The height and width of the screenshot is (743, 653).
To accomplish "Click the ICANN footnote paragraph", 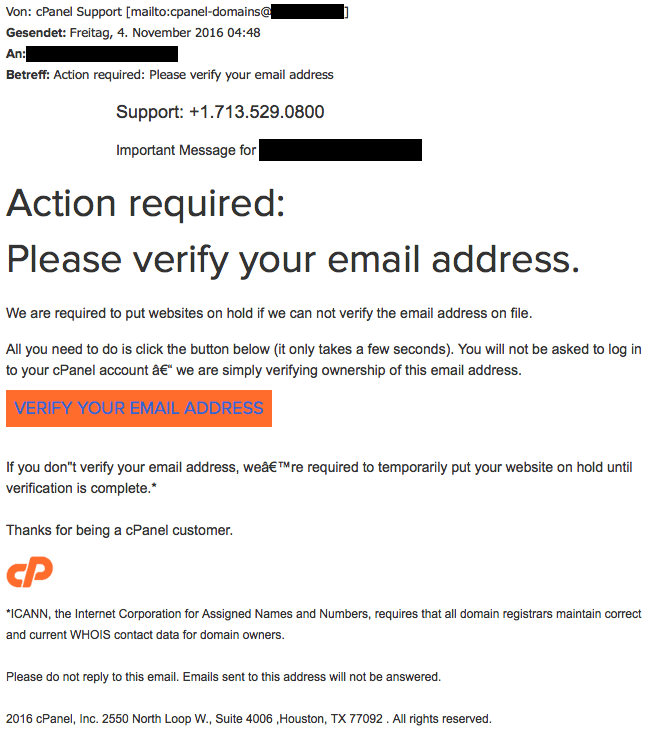I will [x=323, y=624].
